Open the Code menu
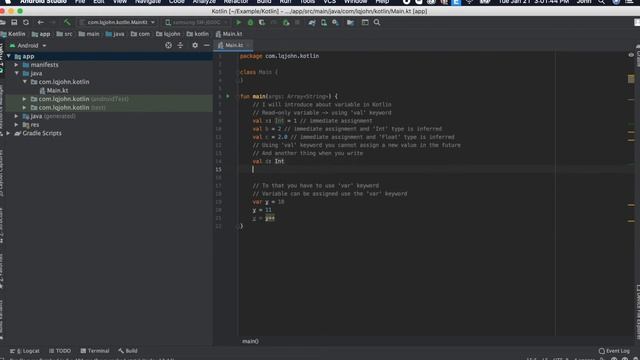The height and width of the screenshot is (360, 640). (177, 2)
